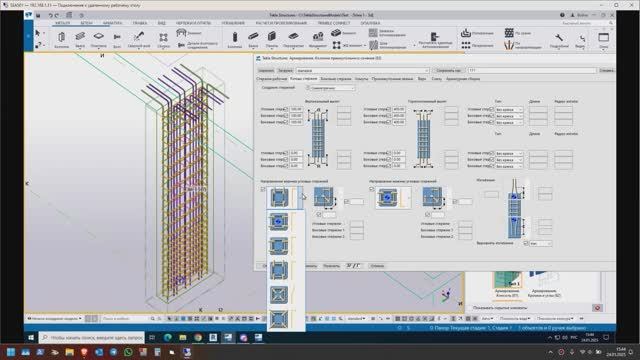The height and width of the screenshot is (360, 640).
Task: Click the Отмена button
Action: click(x=377, y=266)
